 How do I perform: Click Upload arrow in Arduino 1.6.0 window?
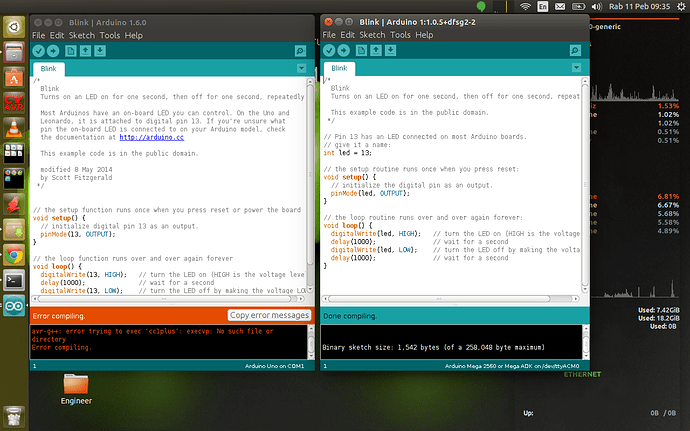point(53,51)
